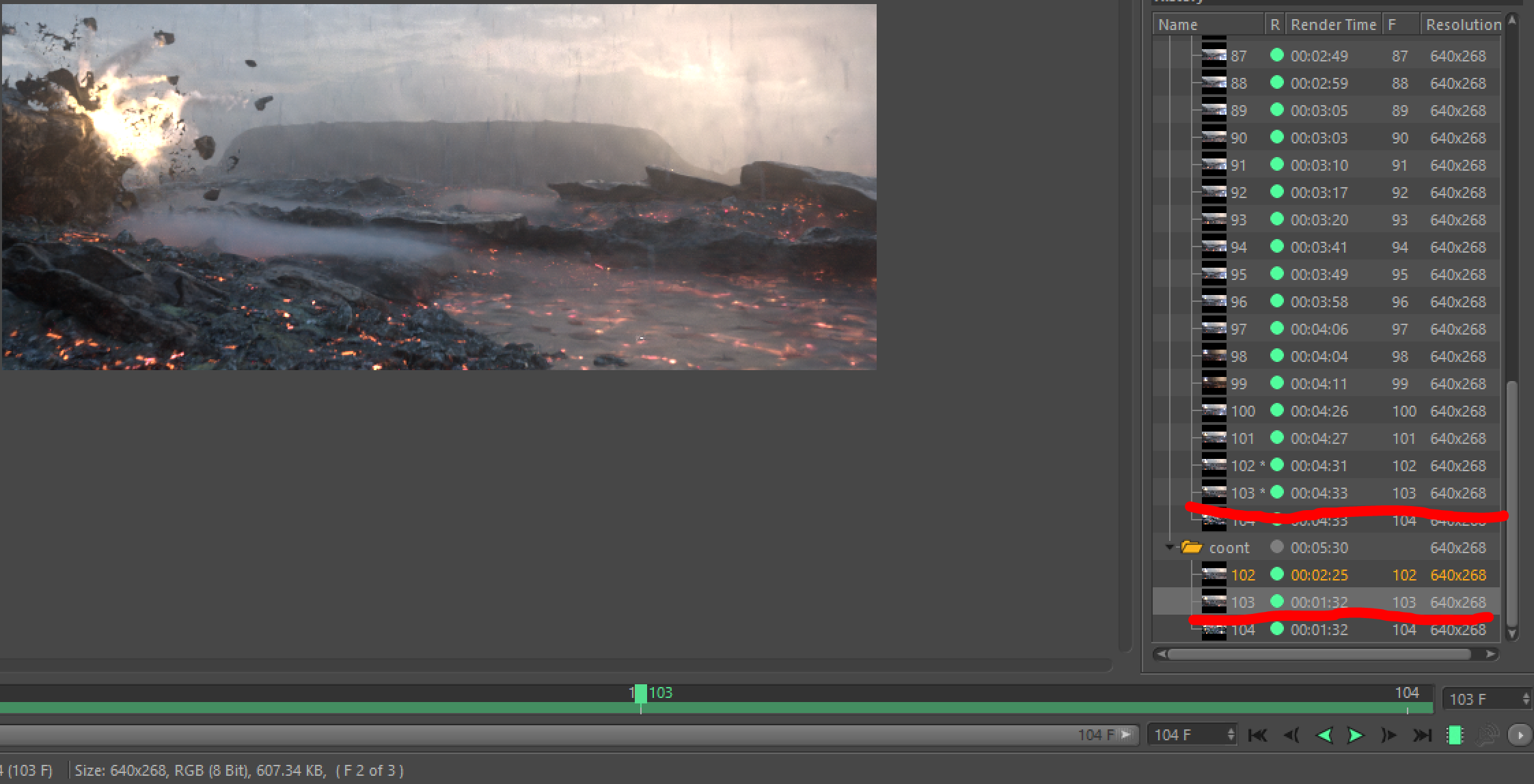Play the animation forward
This screenshot has height=784, width=1534.
coord(1356,736)
